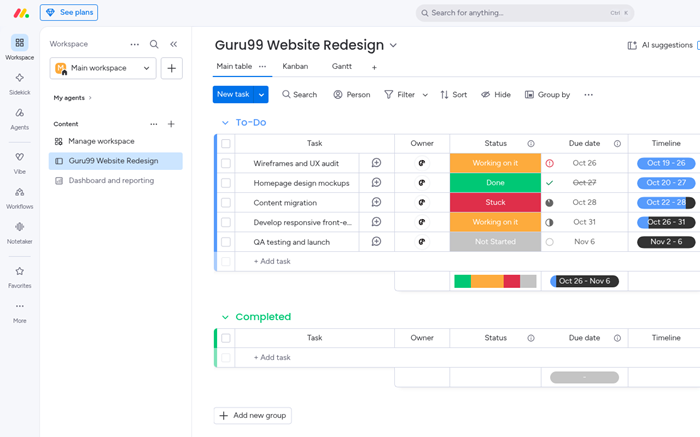Click Oct 19 - 26 timeline pill

[x=666, y=163]
